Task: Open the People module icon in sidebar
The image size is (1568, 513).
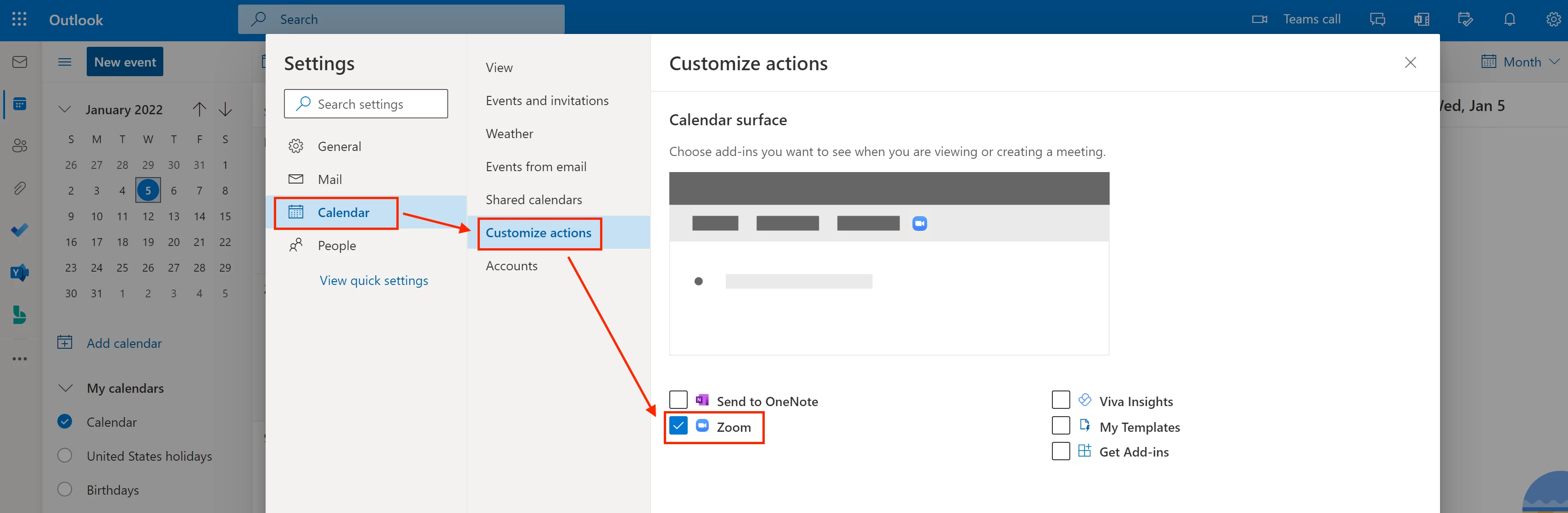Action: click(19, 146)
